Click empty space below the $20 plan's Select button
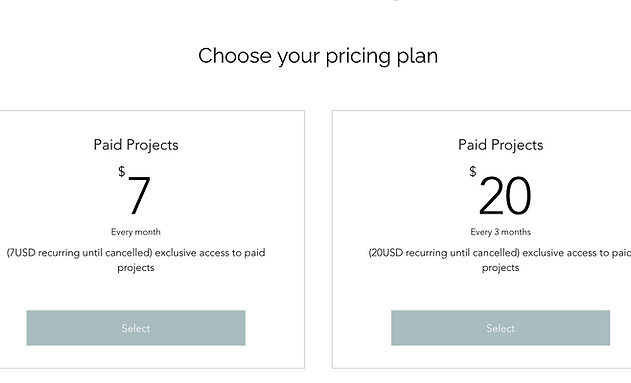Screen dimensions: 631x383 coord(500,357)
